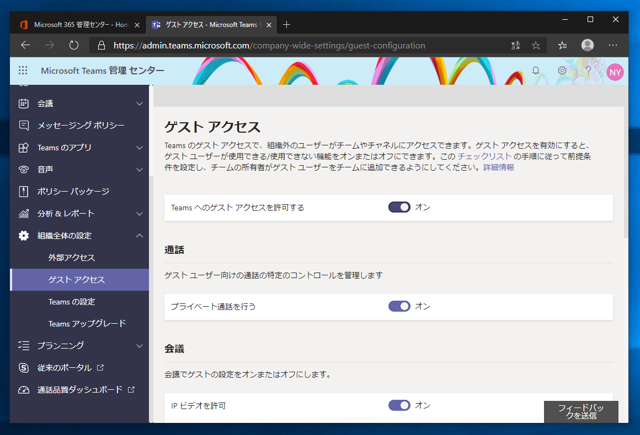
Task: Switch to Microsoft 365 管理センター tab
Action: [x=78, y=25]
